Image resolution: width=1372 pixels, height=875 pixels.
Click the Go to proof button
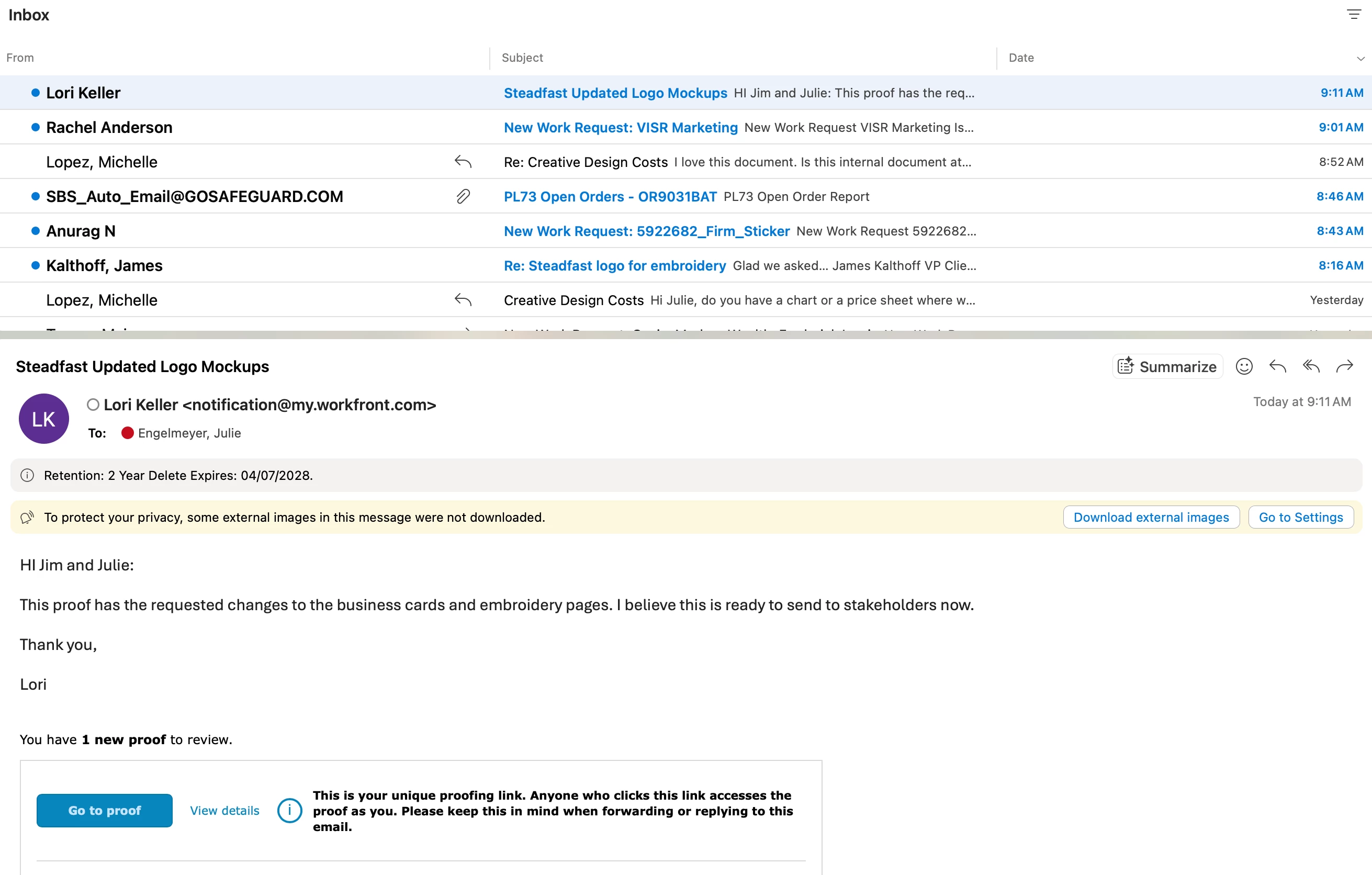104,810
